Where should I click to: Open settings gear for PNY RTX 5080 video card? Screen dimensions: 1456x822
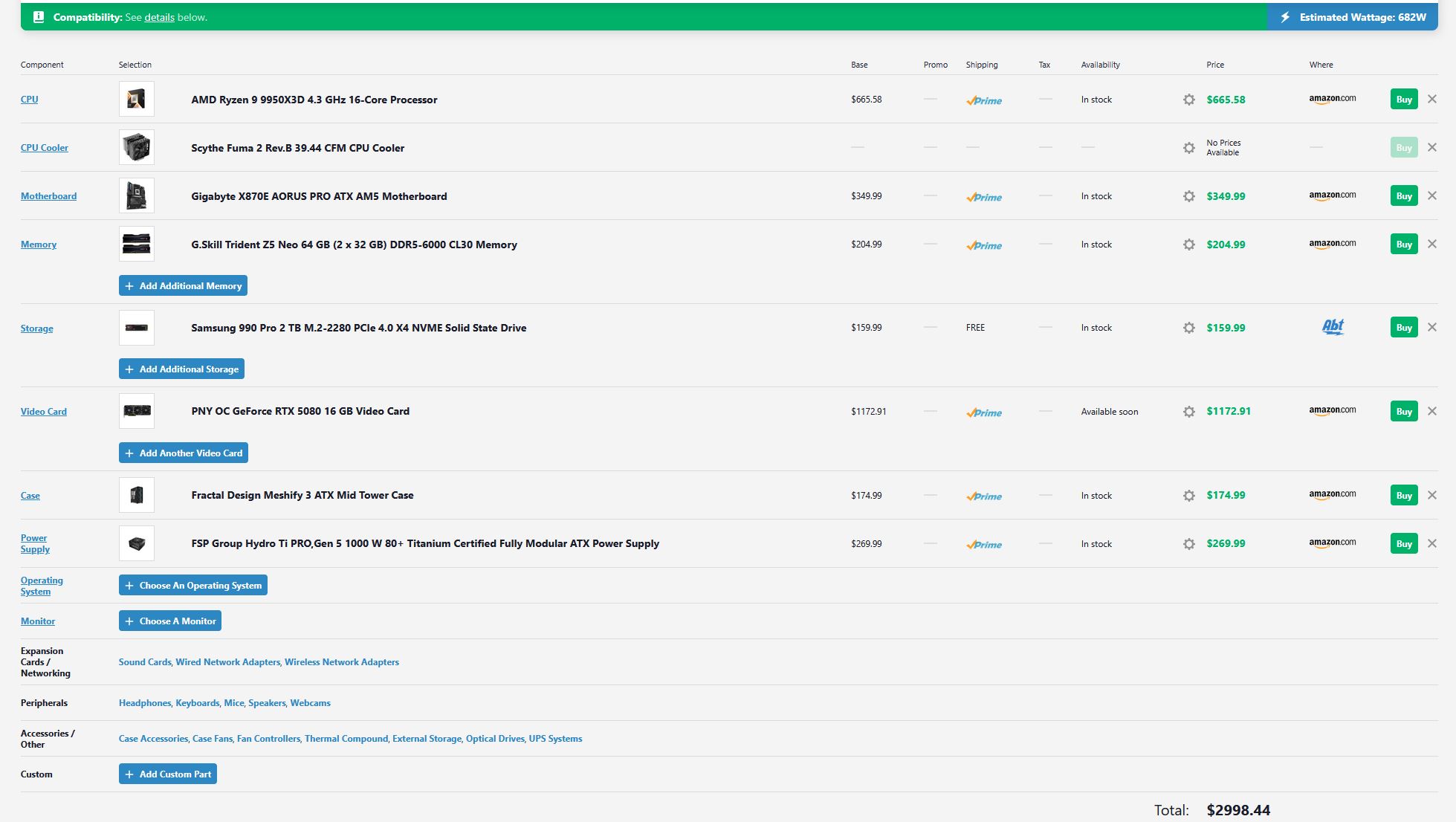(x=1189, y=412)
